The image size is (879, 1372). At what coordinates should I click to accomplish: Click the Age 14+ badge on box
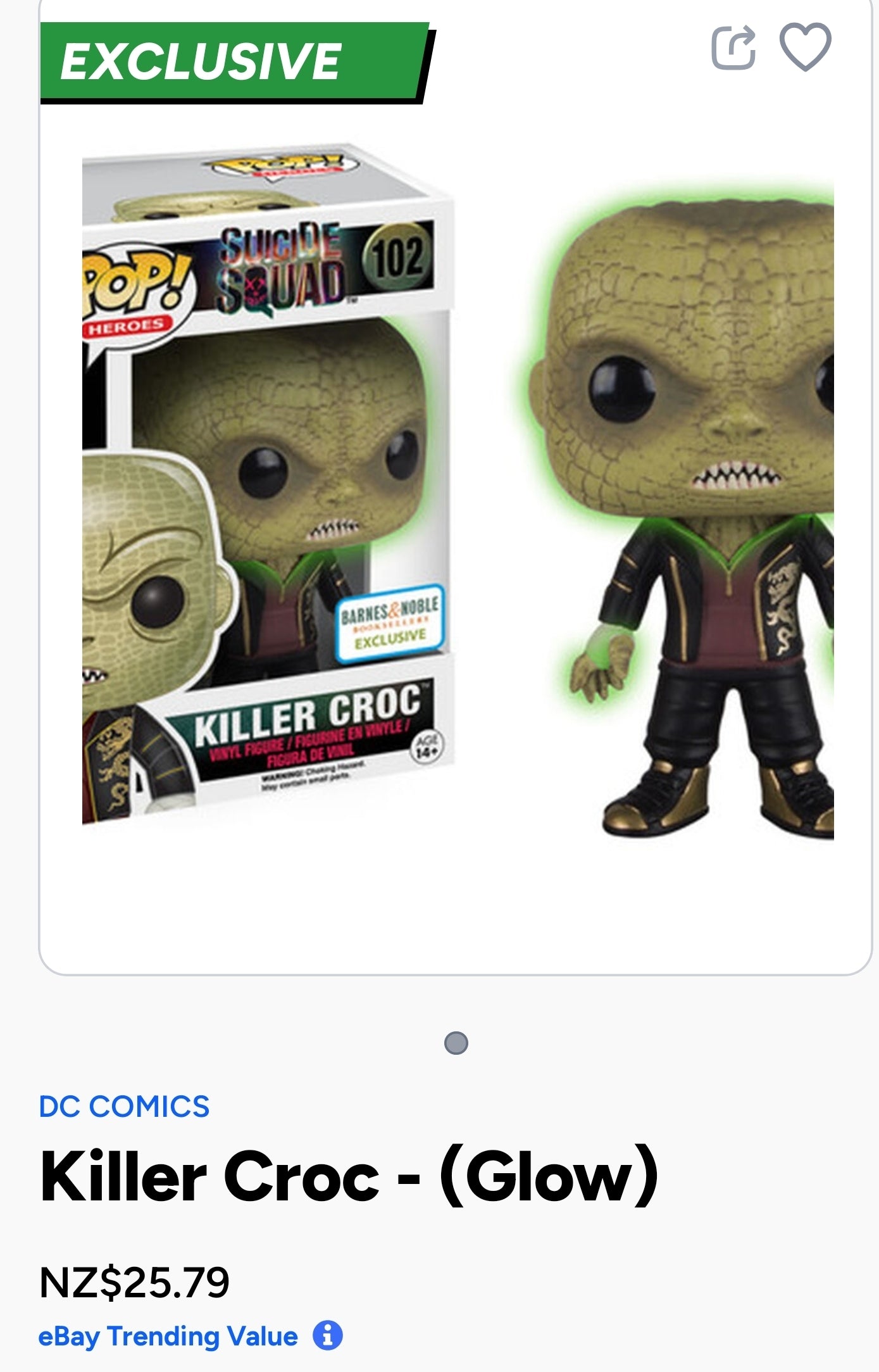(428, 746)
